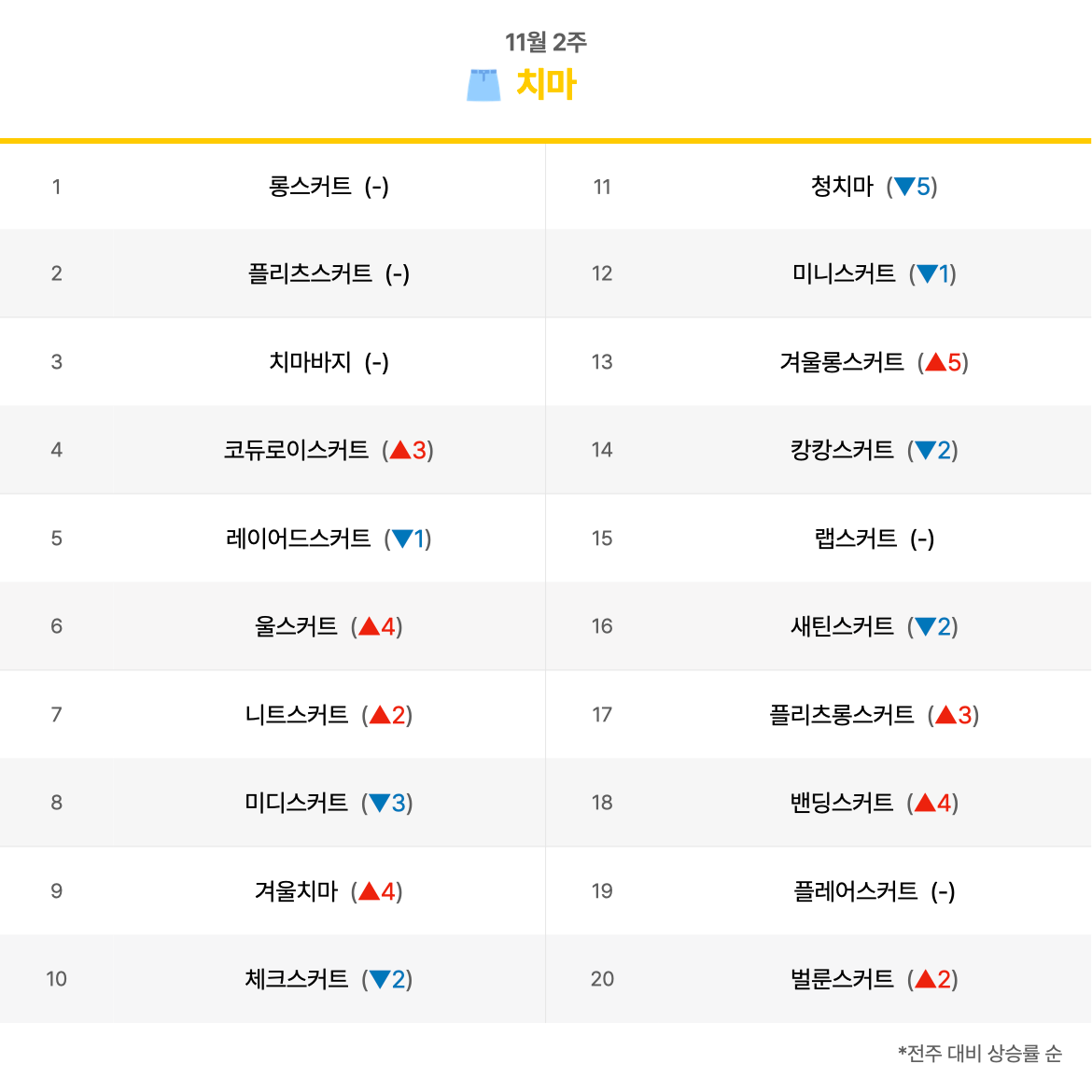The width and height of the screenshot is (1092, 1092).
Task: Click the blue down arrow beside 체크스커트
Action: (x=380, y=979)
